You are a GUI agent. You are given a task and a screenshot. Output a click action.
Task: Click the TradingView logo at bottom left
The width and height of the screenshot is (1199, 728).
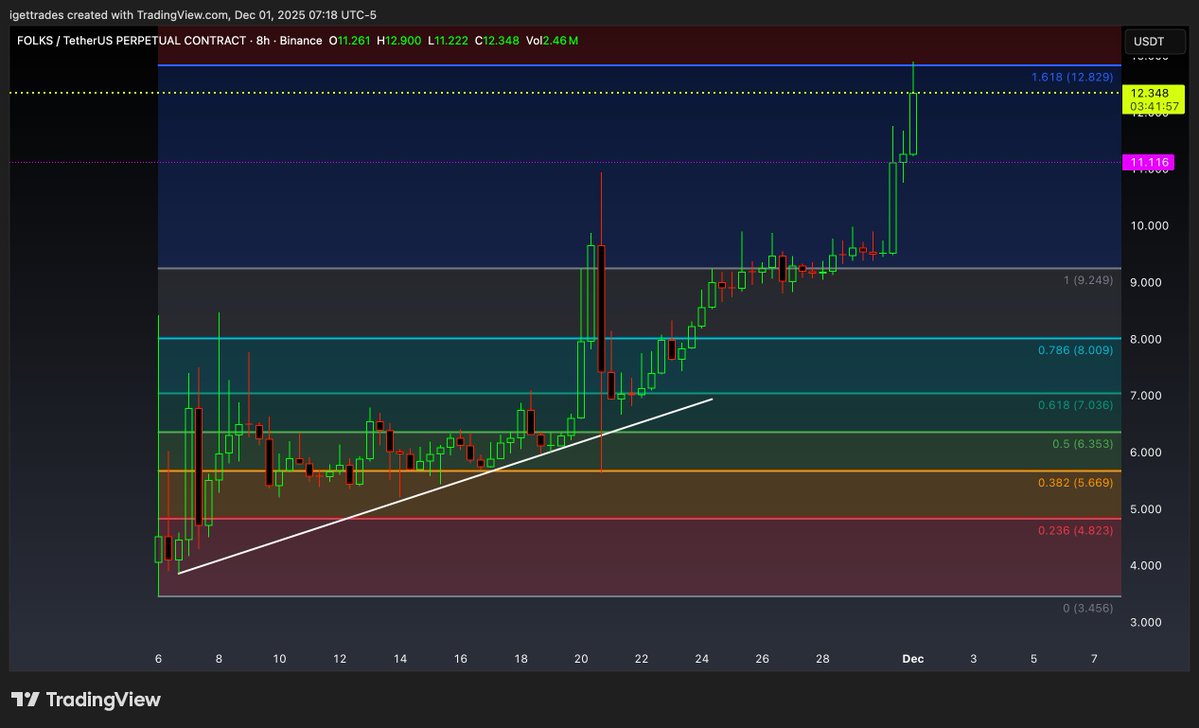click(x=86, y=700)
